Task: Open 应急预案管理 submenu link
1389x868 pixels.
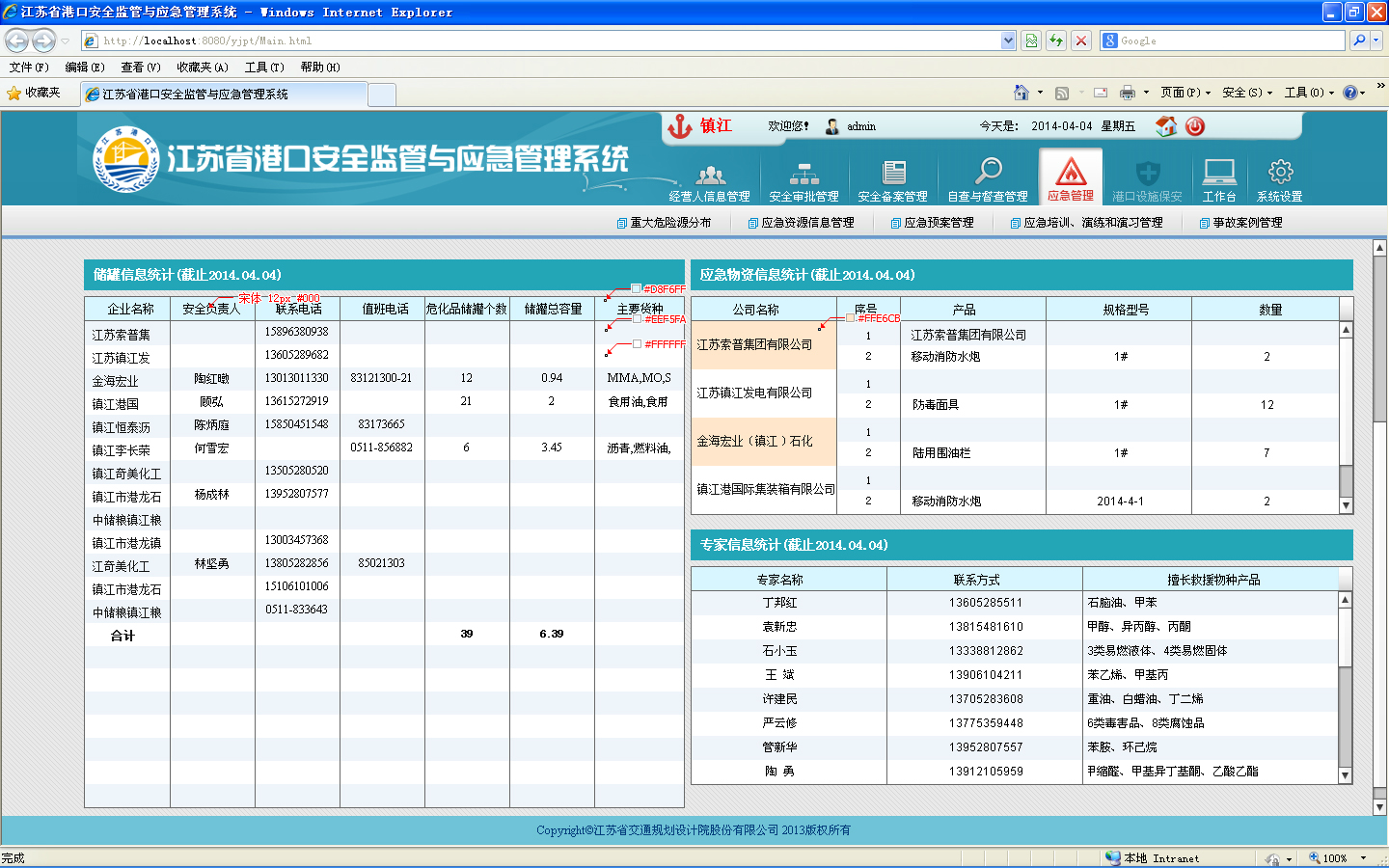Action: coord(938,223)
